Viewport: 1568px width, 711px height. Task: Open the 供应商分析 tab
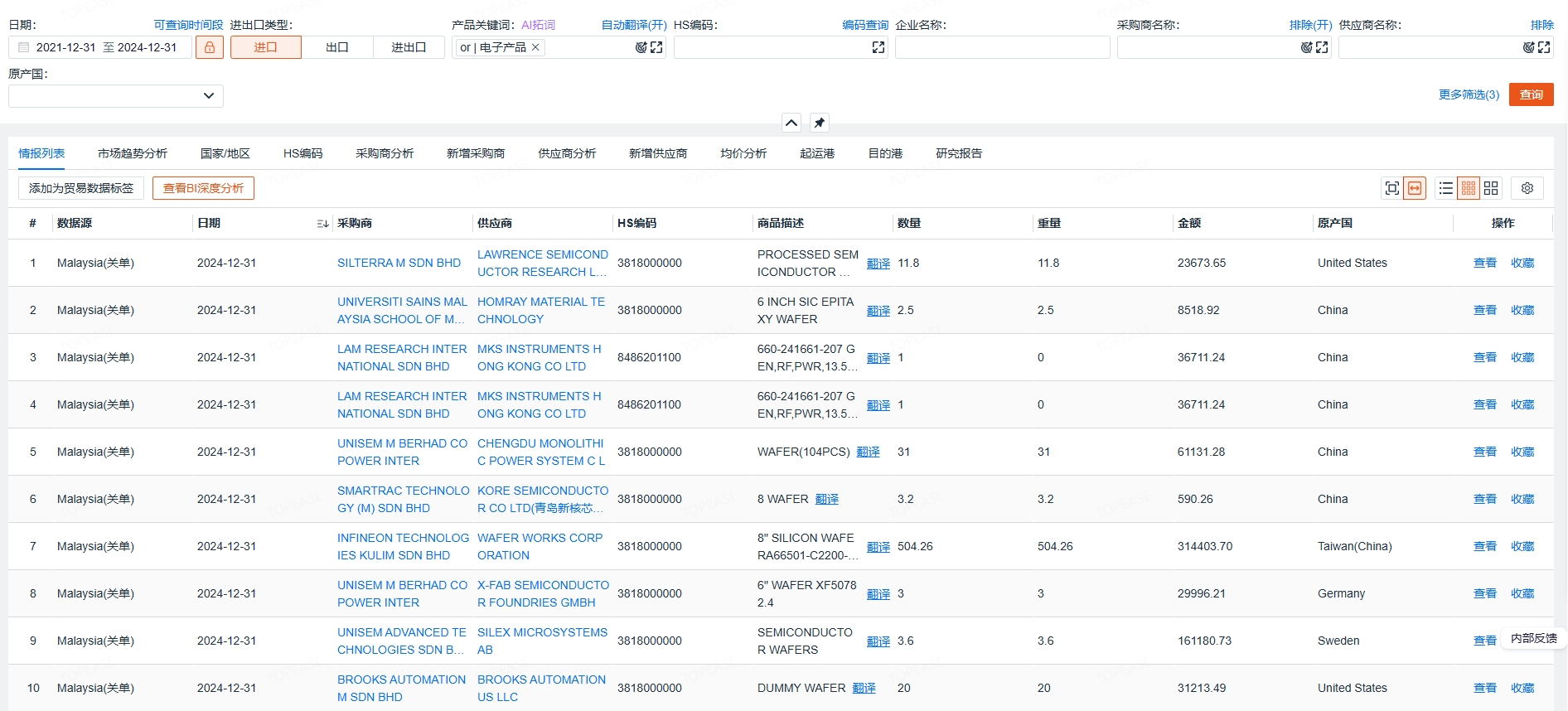coord(567,153)
